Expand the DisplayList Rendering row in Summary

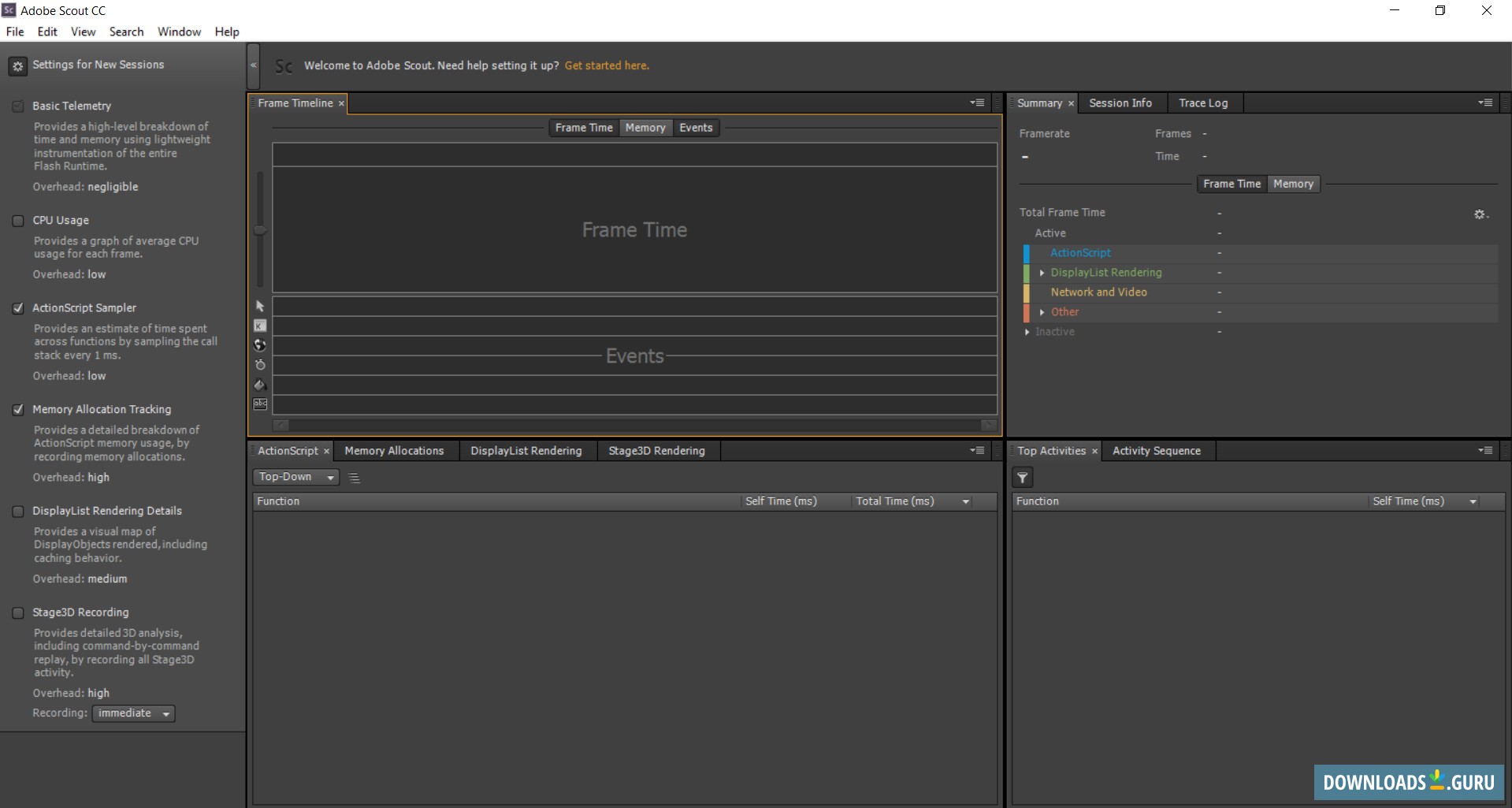click(1042, 273)
